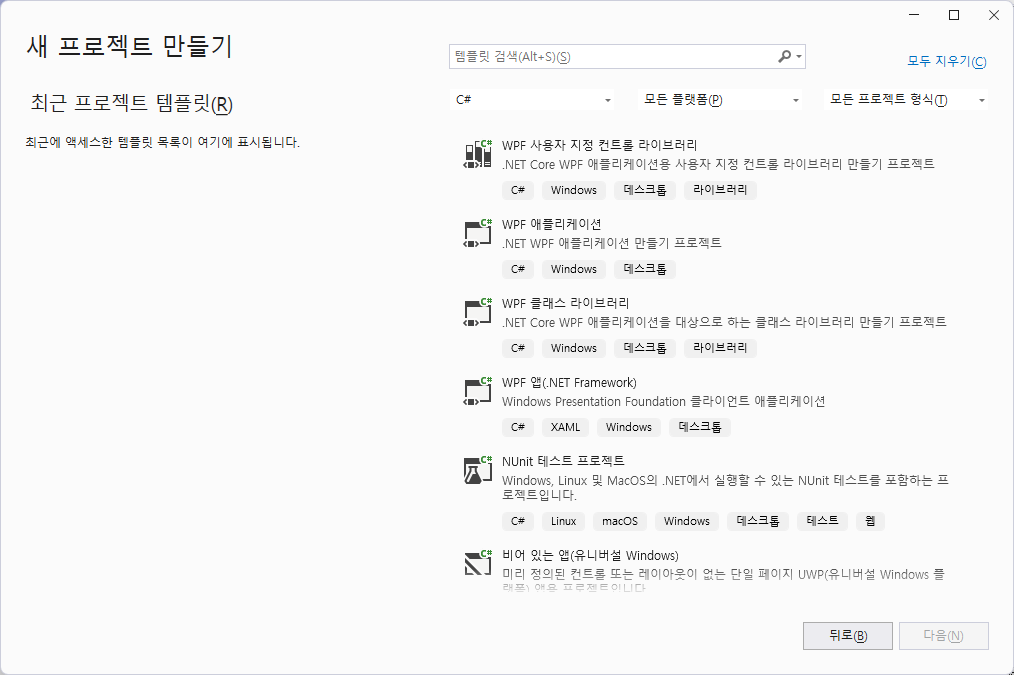This screenshot has width=1014, height=675.
Task: Select the 비어 있는 앱(유니버설 Windows) title
Action: (590, 555)
